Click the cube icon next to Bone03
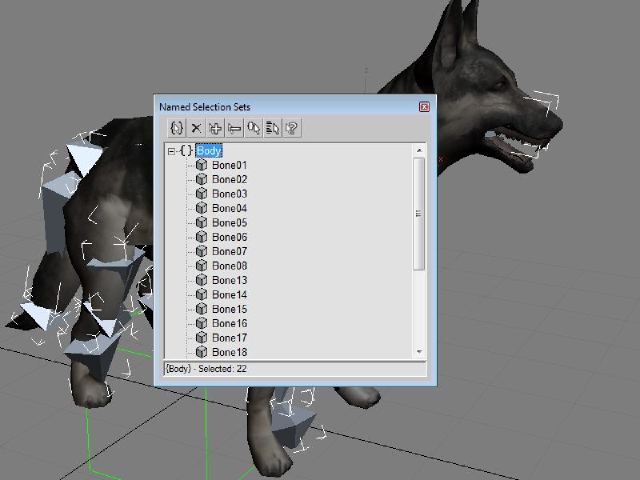 (x=201, y=193)
